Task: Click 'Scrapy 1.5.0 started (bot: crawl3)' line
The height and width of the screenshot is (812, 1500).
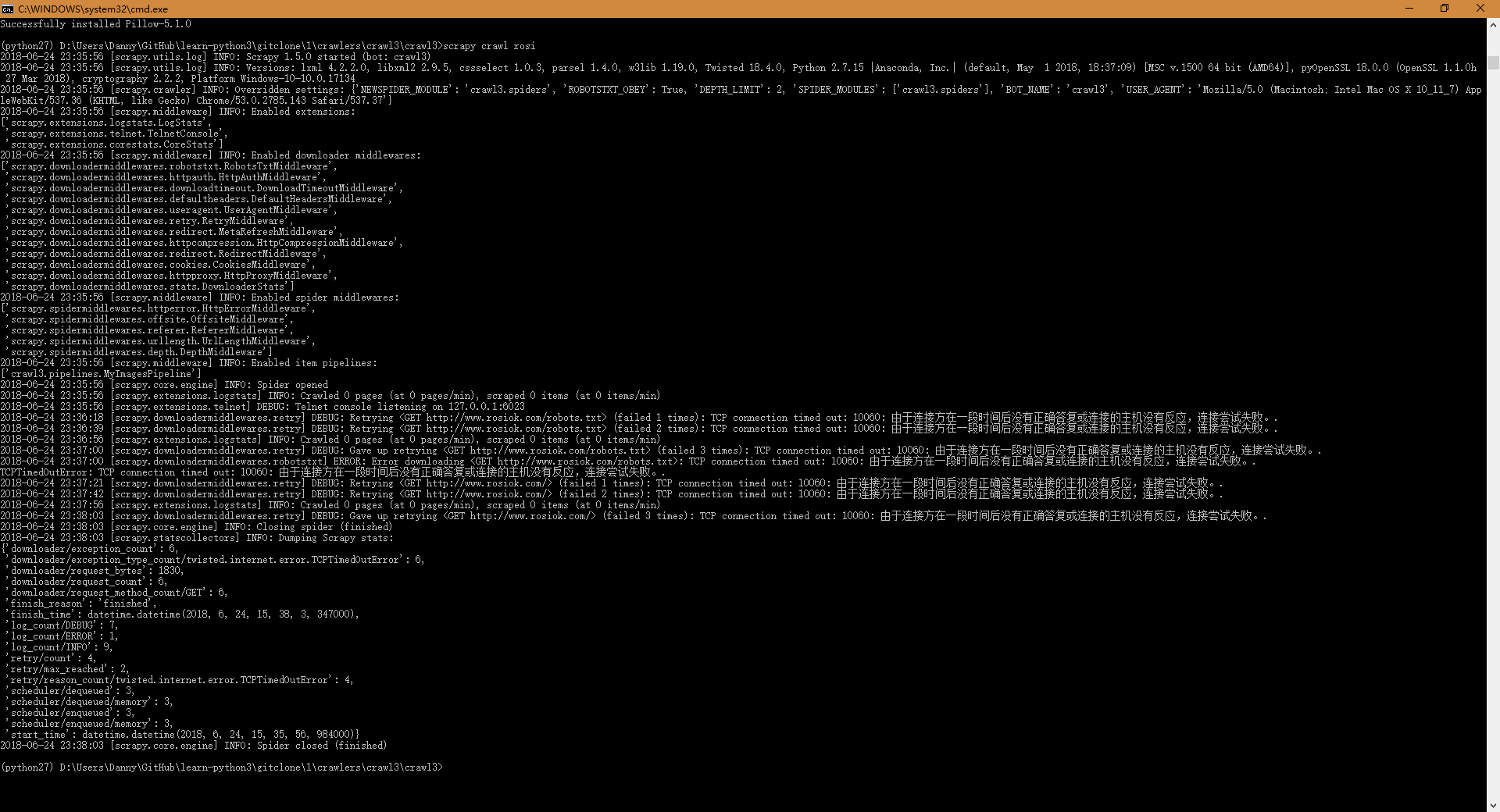Action: pyautogui.click(x=215, y=57)
